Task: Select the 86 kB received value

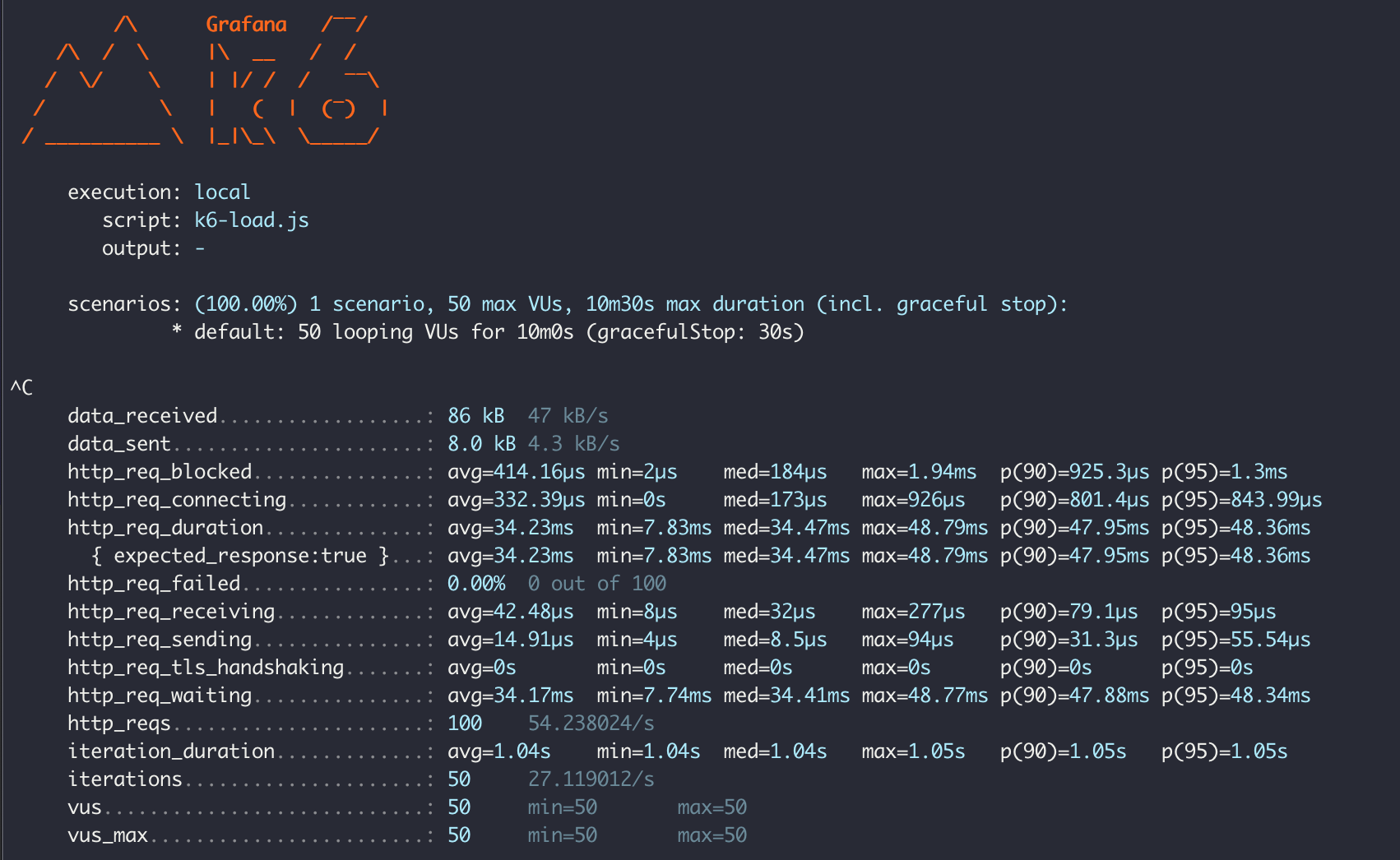Action: [x=476, y=416]
